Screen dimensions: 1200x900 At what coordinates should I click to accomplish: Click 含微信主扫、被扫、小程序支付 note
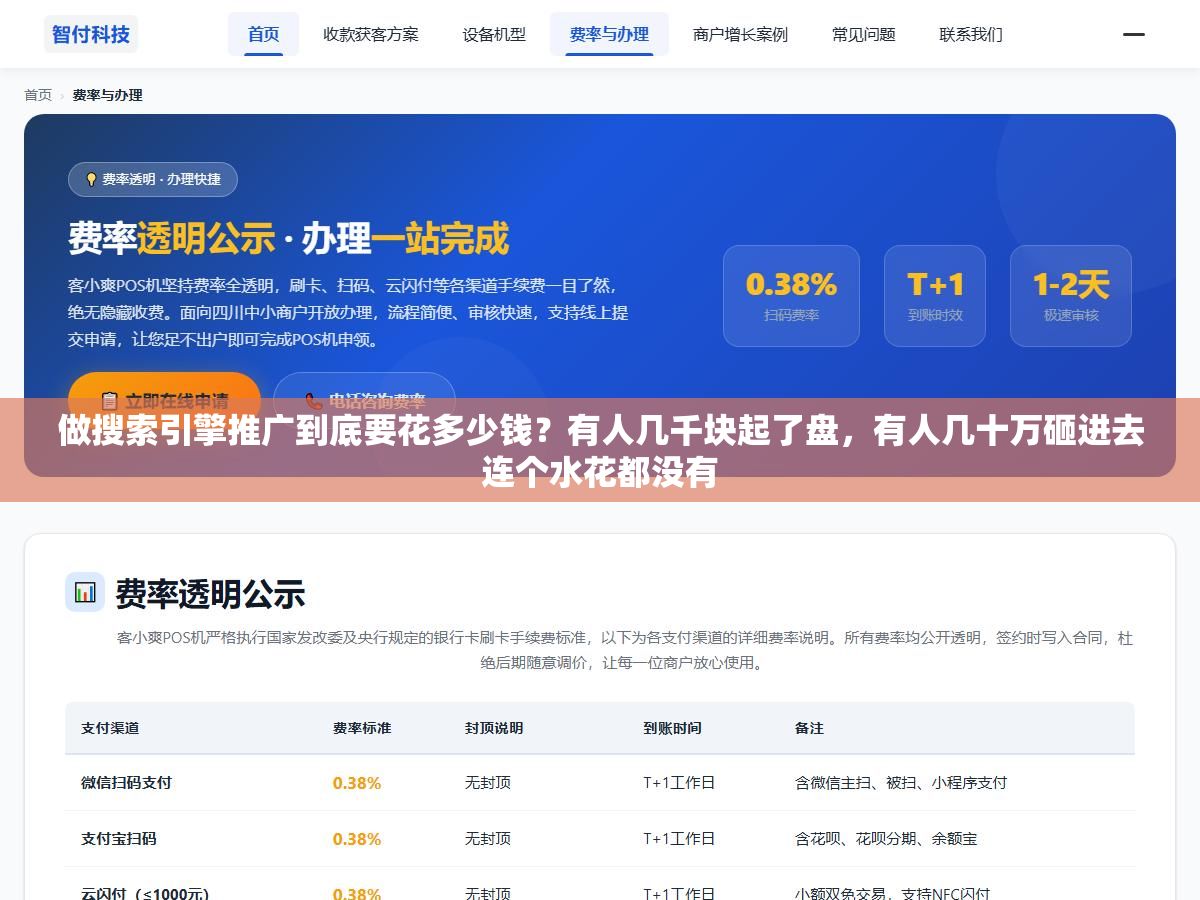click(901, 783)
